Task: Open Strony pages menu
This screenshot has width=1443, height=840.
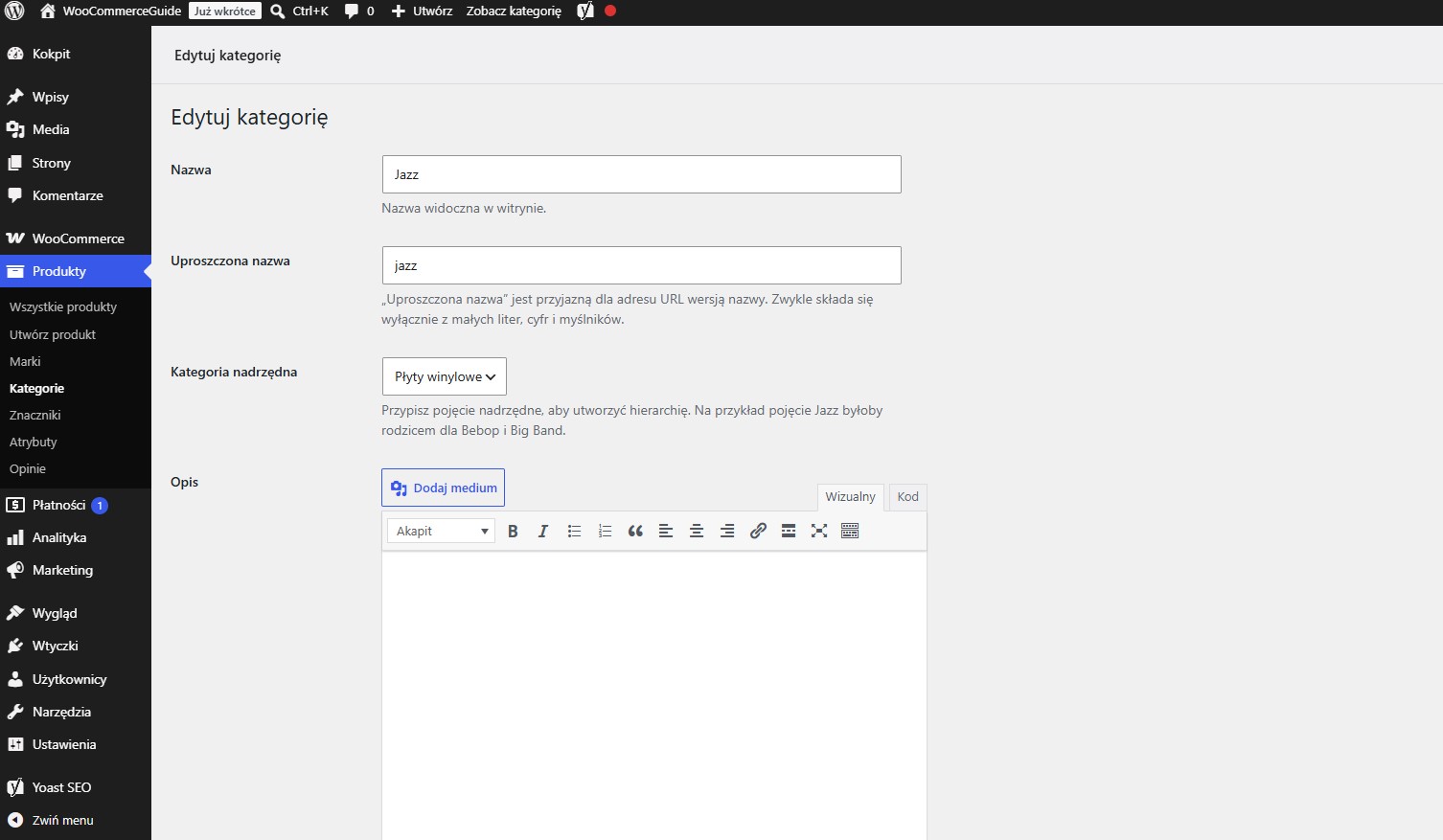Action: pyautogui.click(x=76, y=163)
